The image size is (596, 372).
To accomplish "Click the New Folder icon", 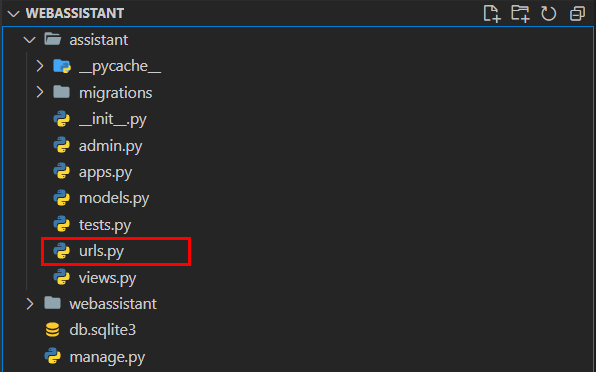I will (x=520, y=14).
